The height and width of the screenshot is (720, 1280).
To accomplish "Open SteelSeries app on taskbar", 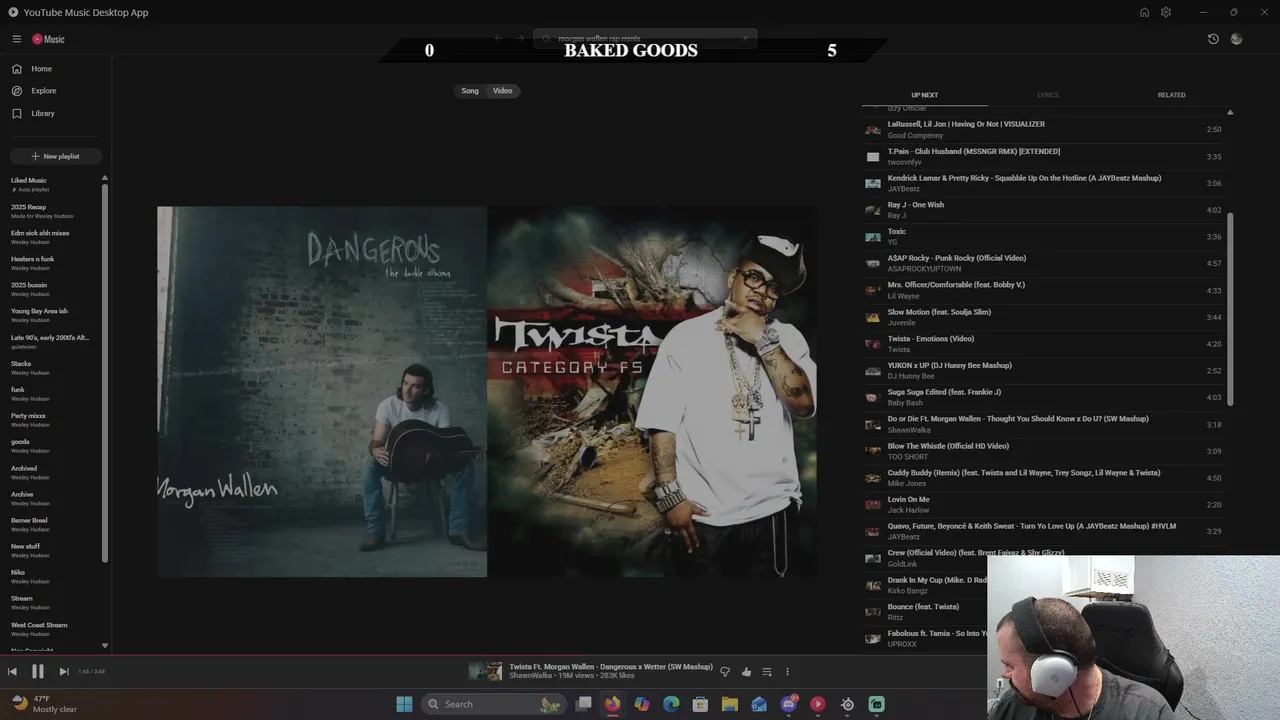I will coord(847,704).
